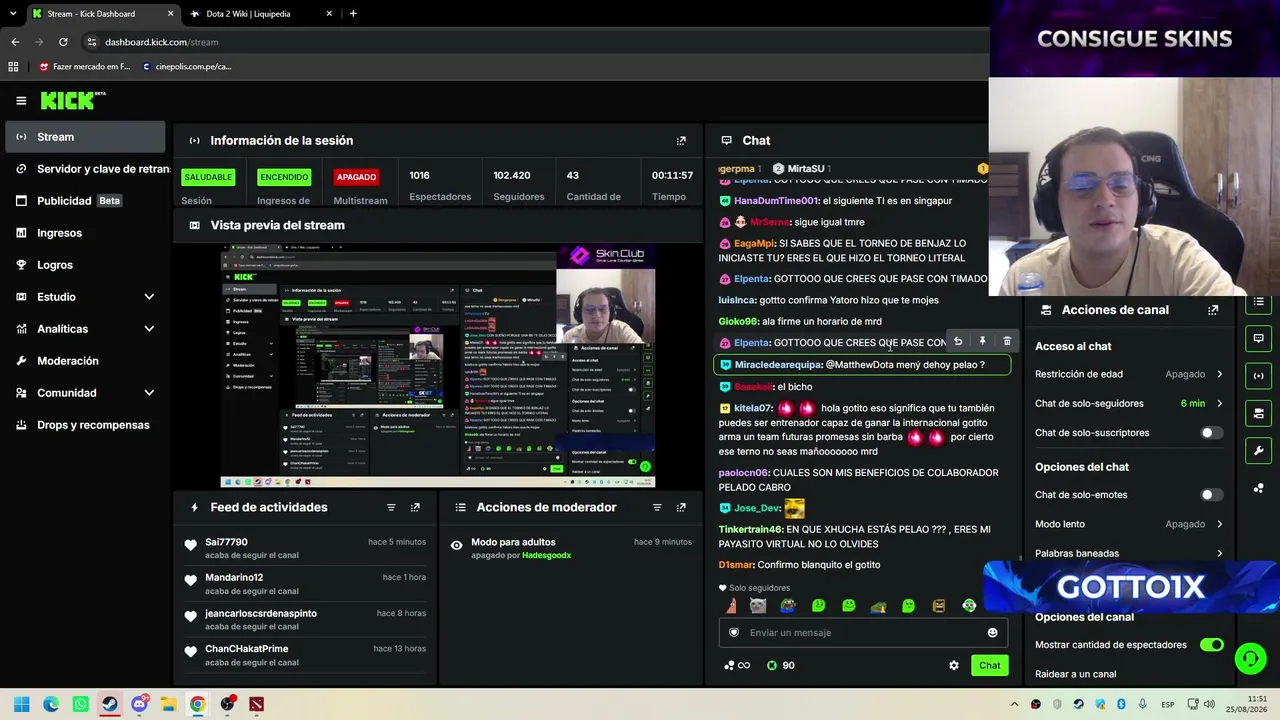1280x720 pixels.
Task: Switch to the Dota 2 Wiki Liquipedia tab
Action: 260,14
